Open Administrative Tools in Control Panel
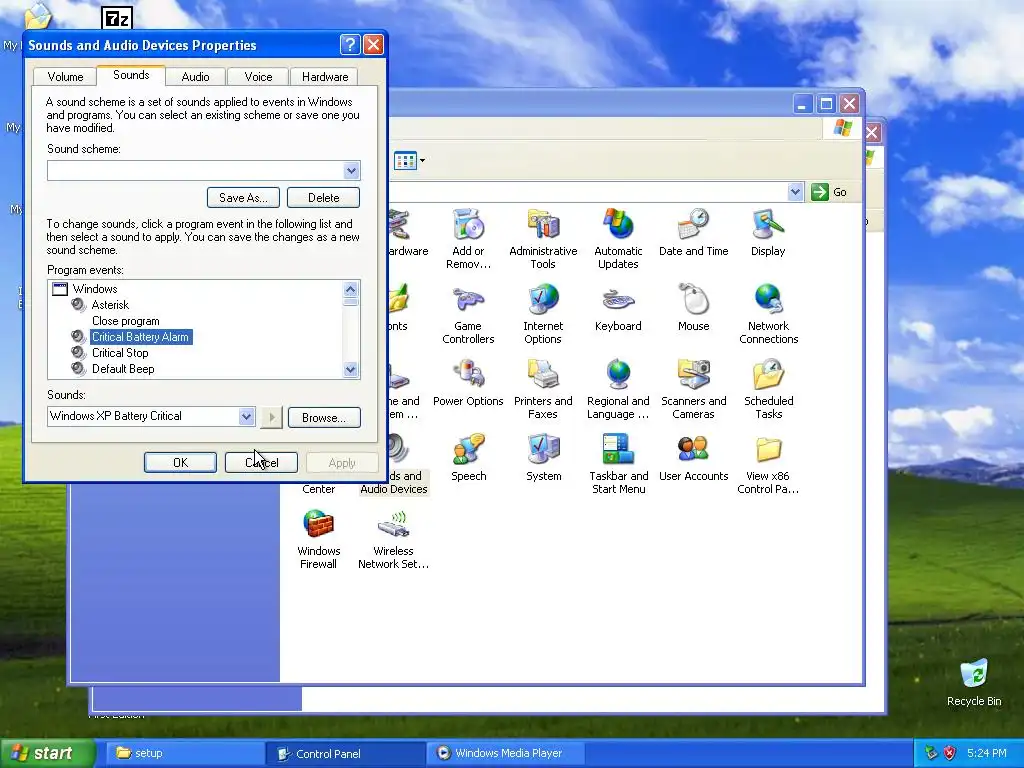Image resolution: width=1024 pixels, height=768 pixels. (x=543, y=239)
